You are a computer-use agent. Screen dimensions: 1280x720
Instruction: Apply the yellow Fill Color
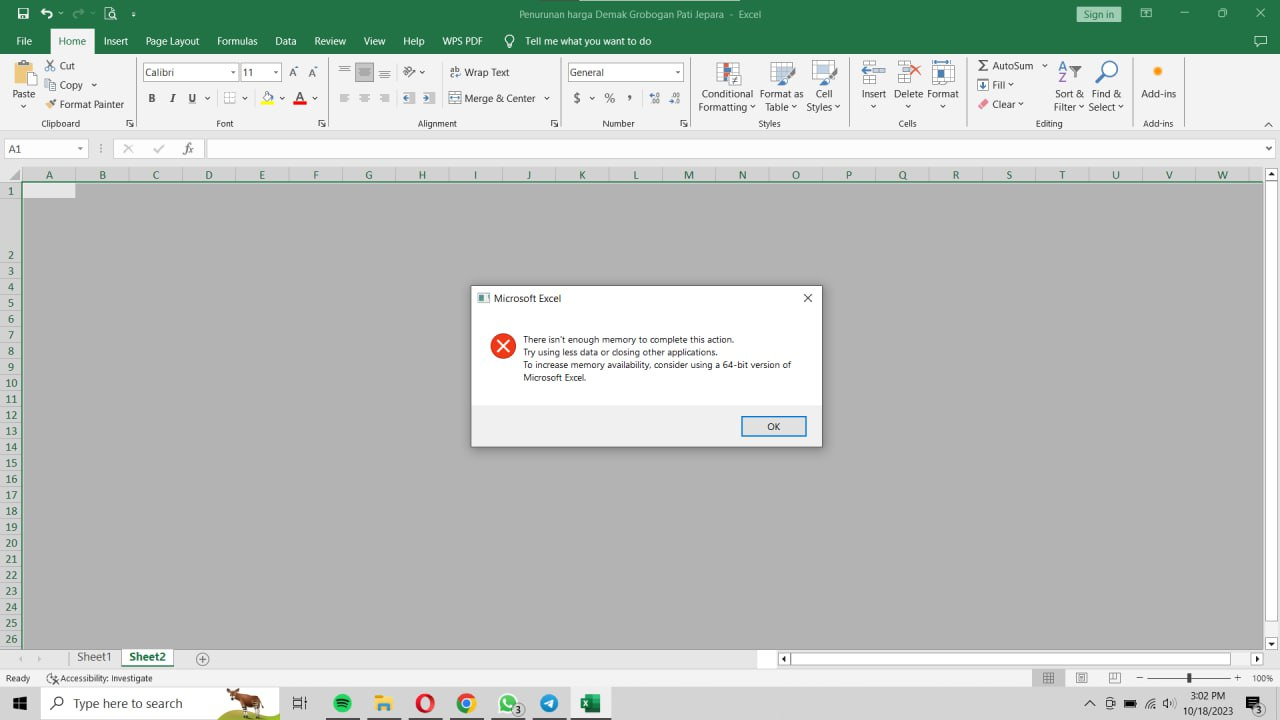coord(267,98)
